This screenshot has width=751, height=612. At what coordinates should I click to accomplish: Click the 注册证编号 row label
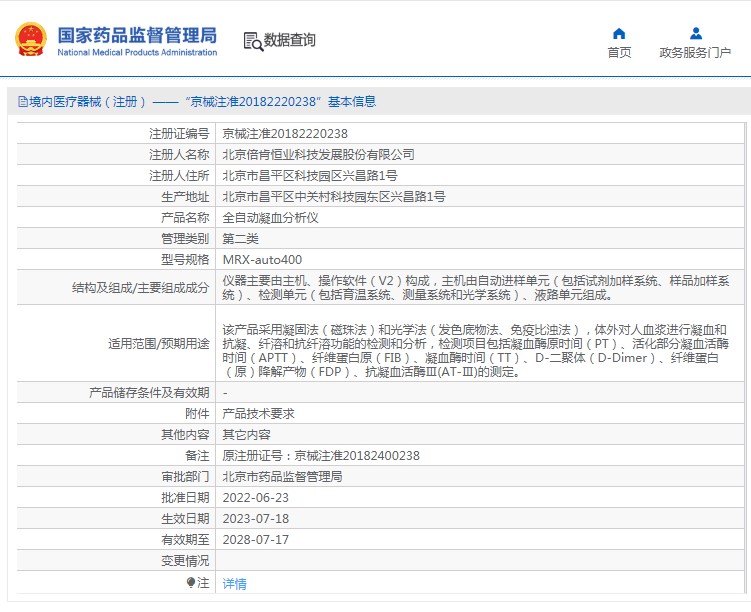pos(179,134)
